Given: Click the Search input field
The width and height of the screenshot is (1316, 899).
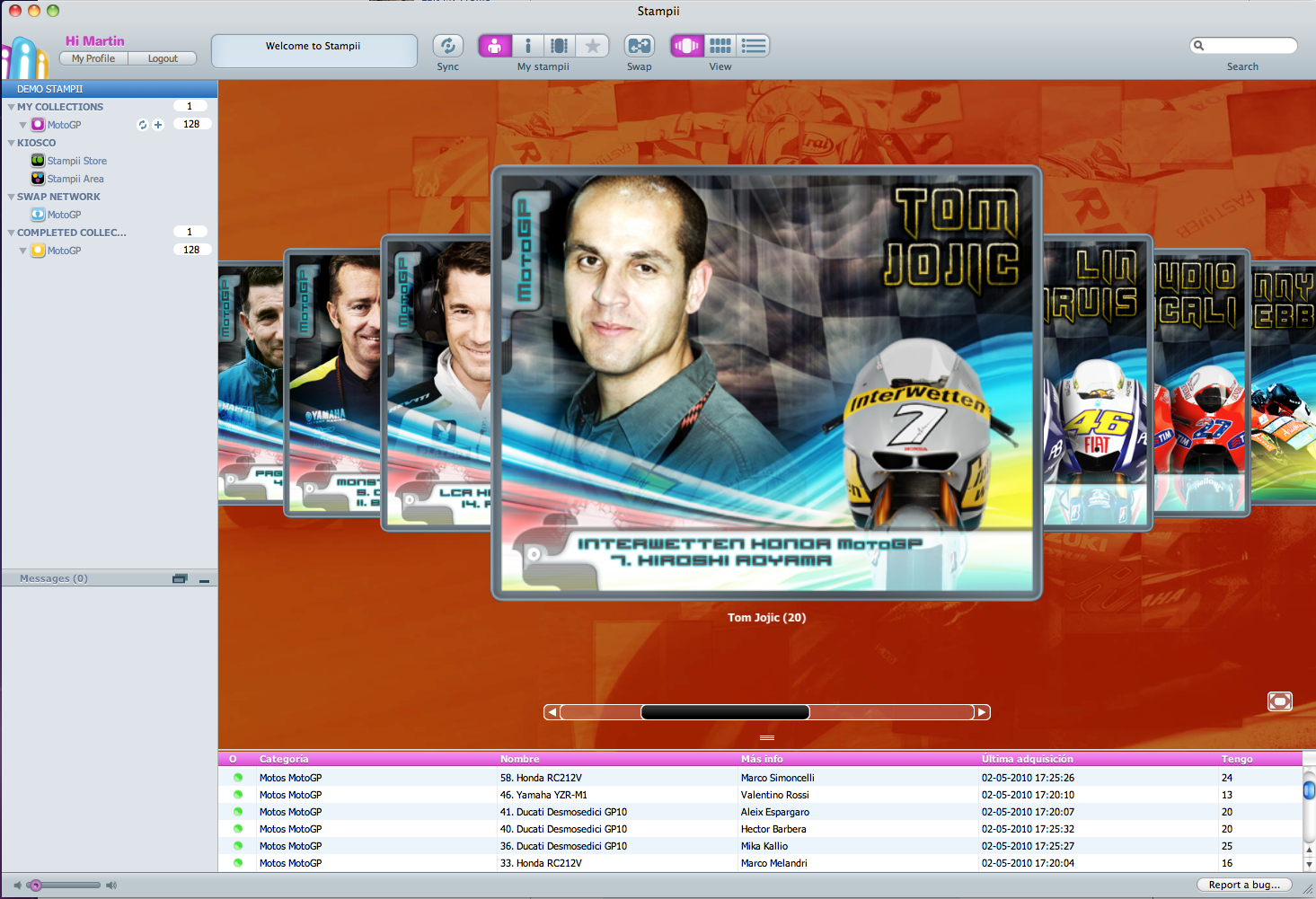Looking at the screenshot, I should pyautogui.click(x=1249, y=46).
